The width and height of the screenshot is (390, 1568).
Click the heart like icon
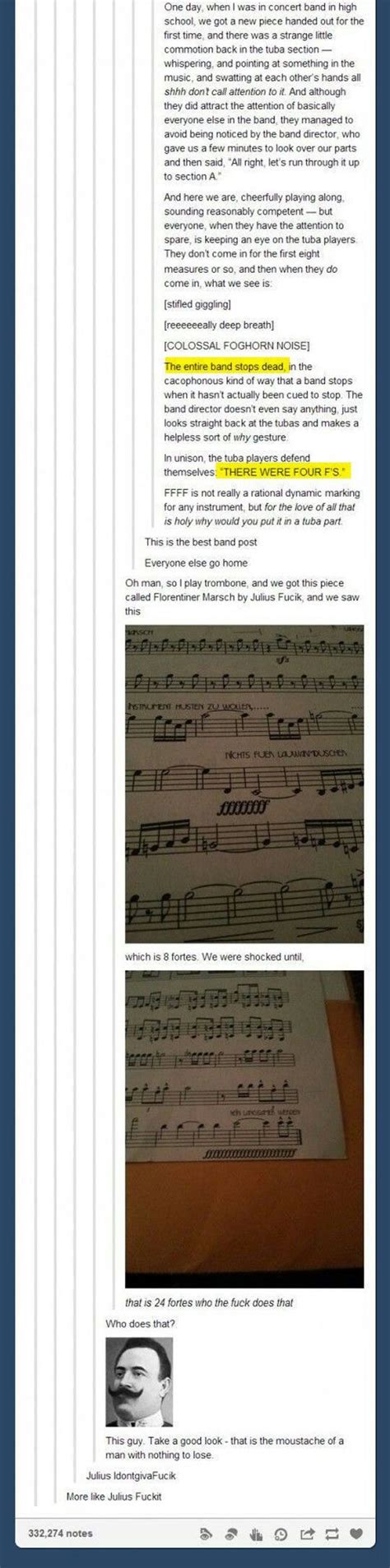point(356,1533)
